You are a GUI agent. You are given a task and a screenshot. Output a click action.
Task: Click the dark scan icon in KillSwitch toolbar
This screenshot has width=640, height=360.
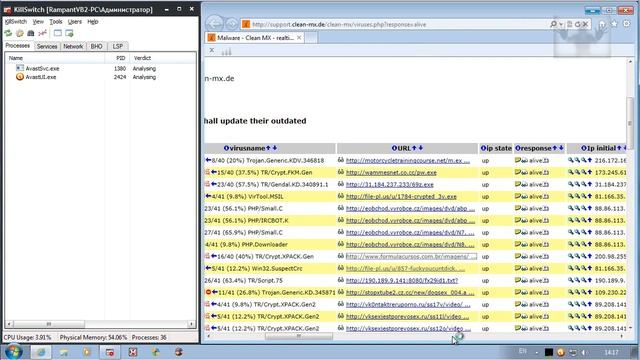point(31,33)
